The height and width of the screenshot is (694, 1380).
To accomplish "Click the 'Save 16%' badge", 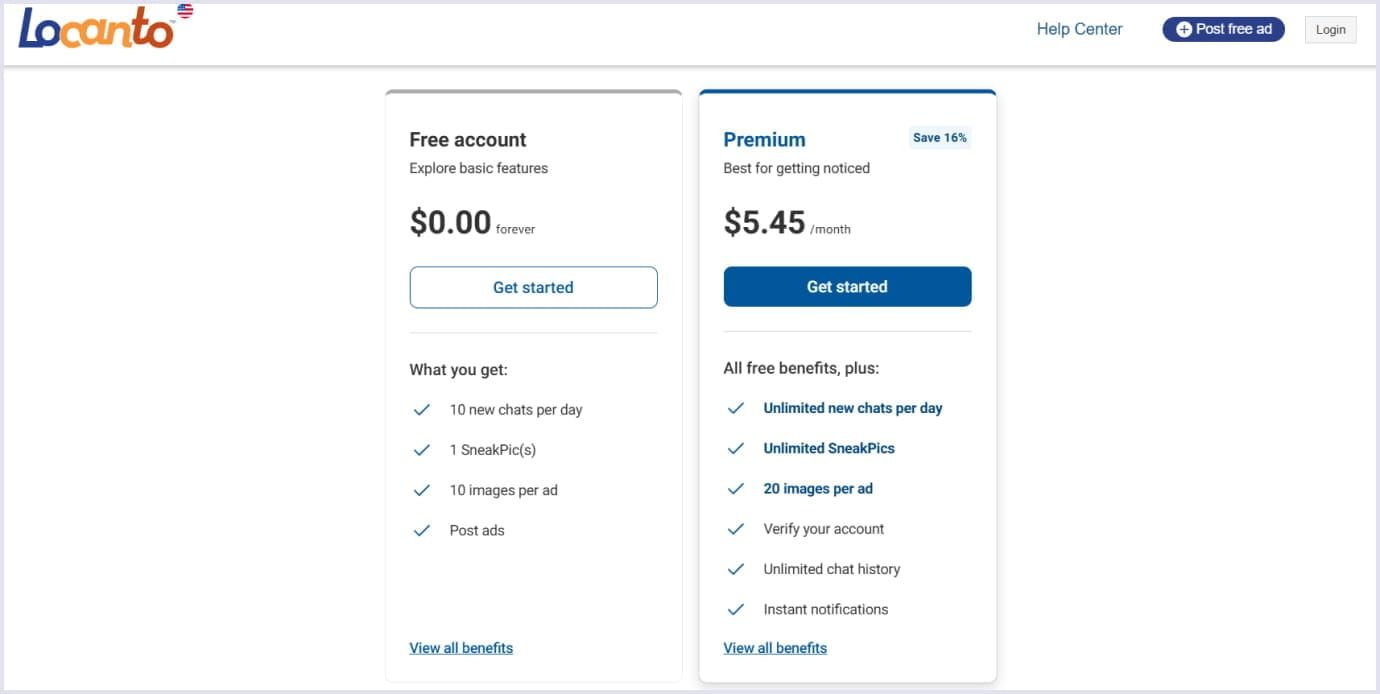I will click(x=939, y=137).
